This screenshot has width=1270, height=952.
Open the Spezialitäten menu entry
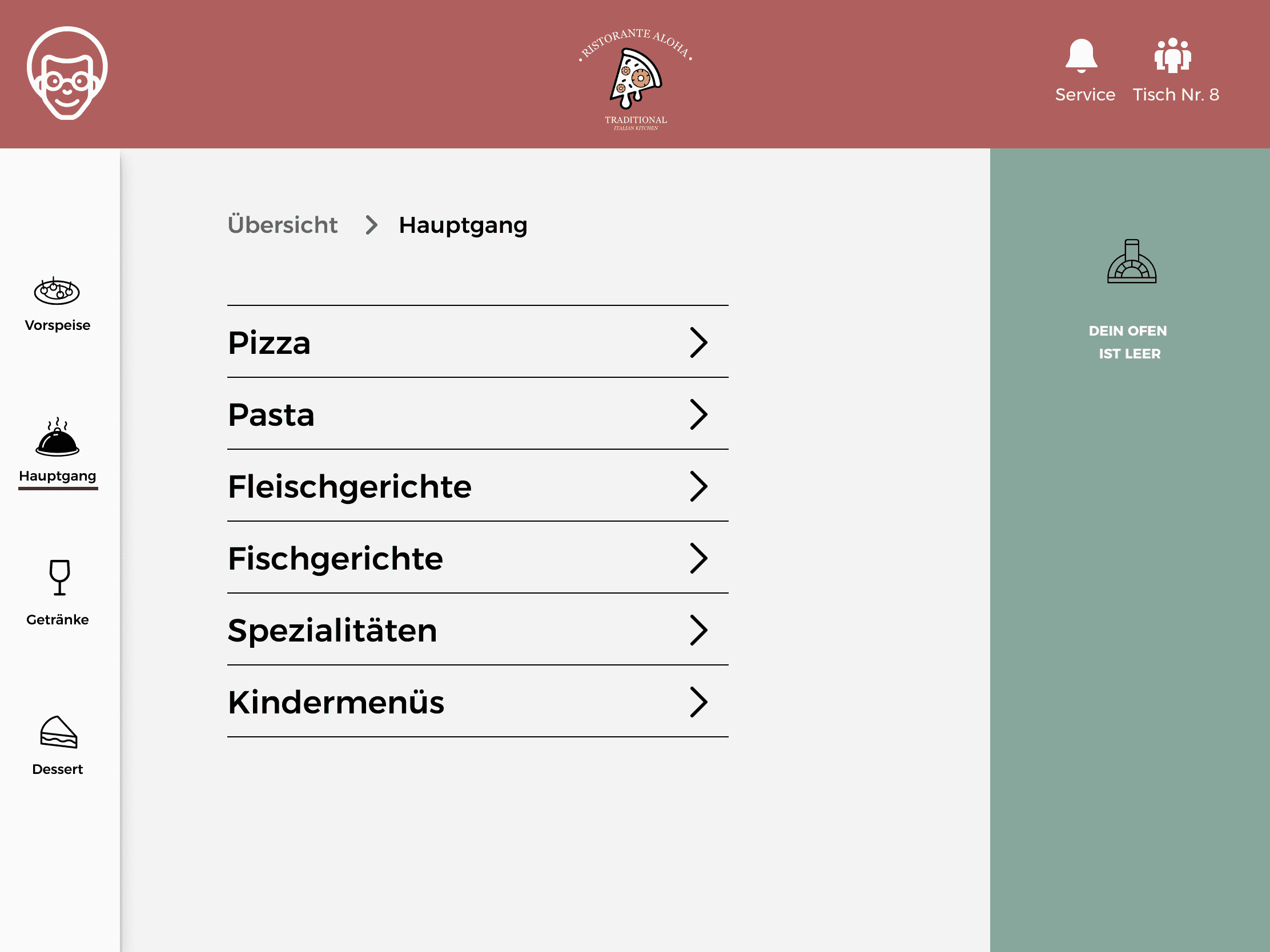[x=332, y=630]
